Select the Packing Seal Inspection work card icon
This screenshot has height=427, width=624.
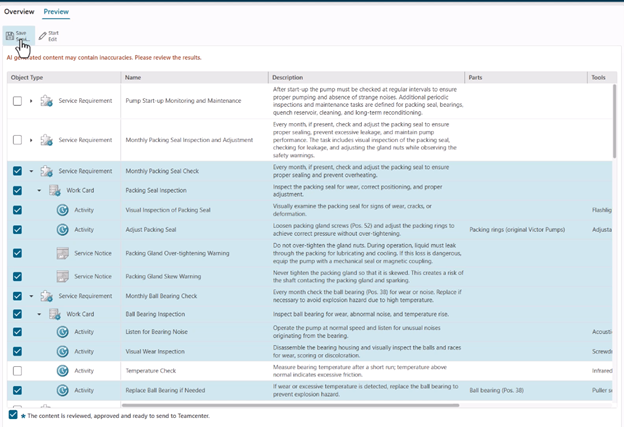pos(54,190)
